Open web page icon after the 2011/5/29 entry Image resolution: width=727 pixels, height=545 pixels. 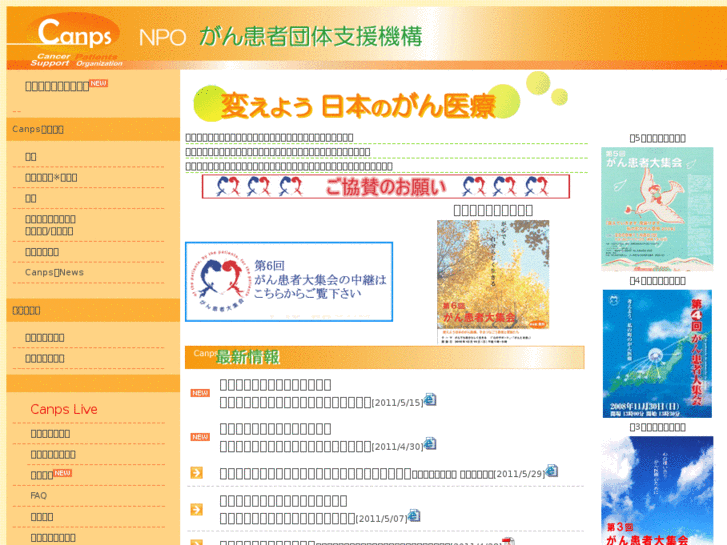pyautogui.click(x=551, y=470)
